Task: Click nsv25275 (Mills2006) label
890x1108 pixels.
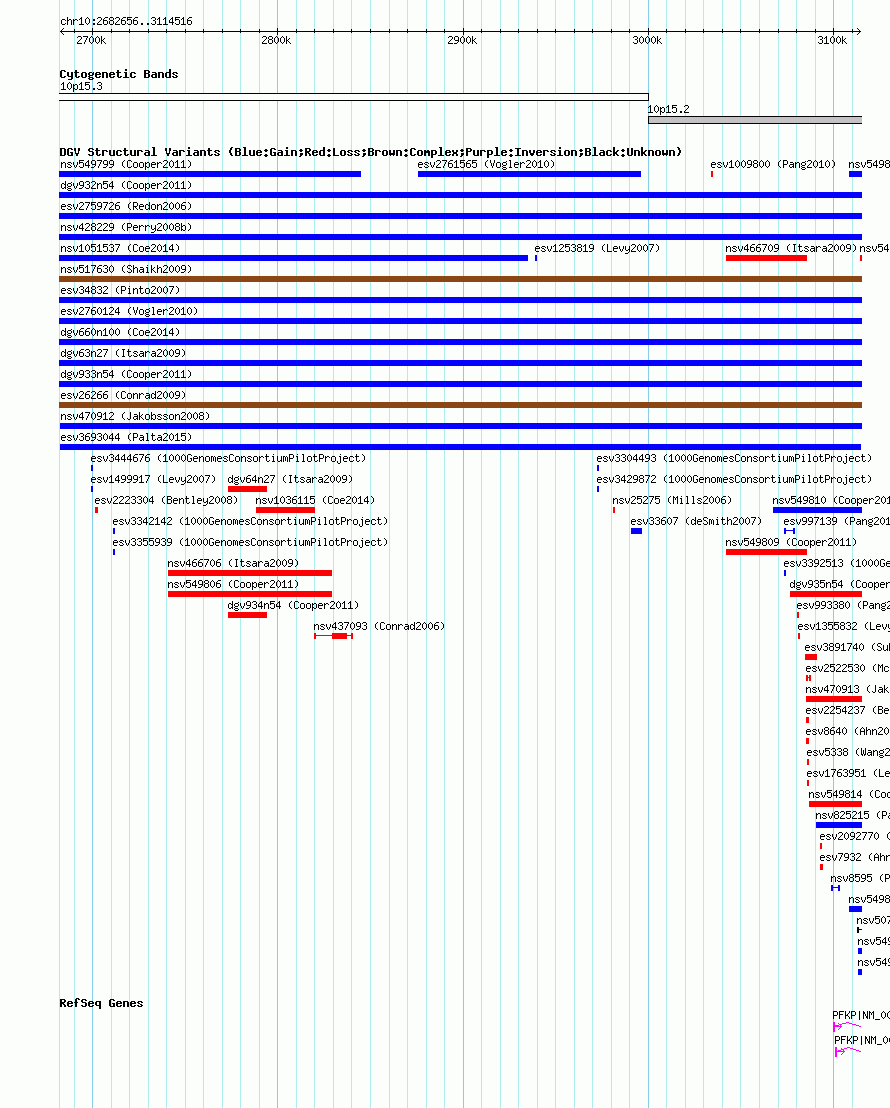Action: click(x=672, y=500)
